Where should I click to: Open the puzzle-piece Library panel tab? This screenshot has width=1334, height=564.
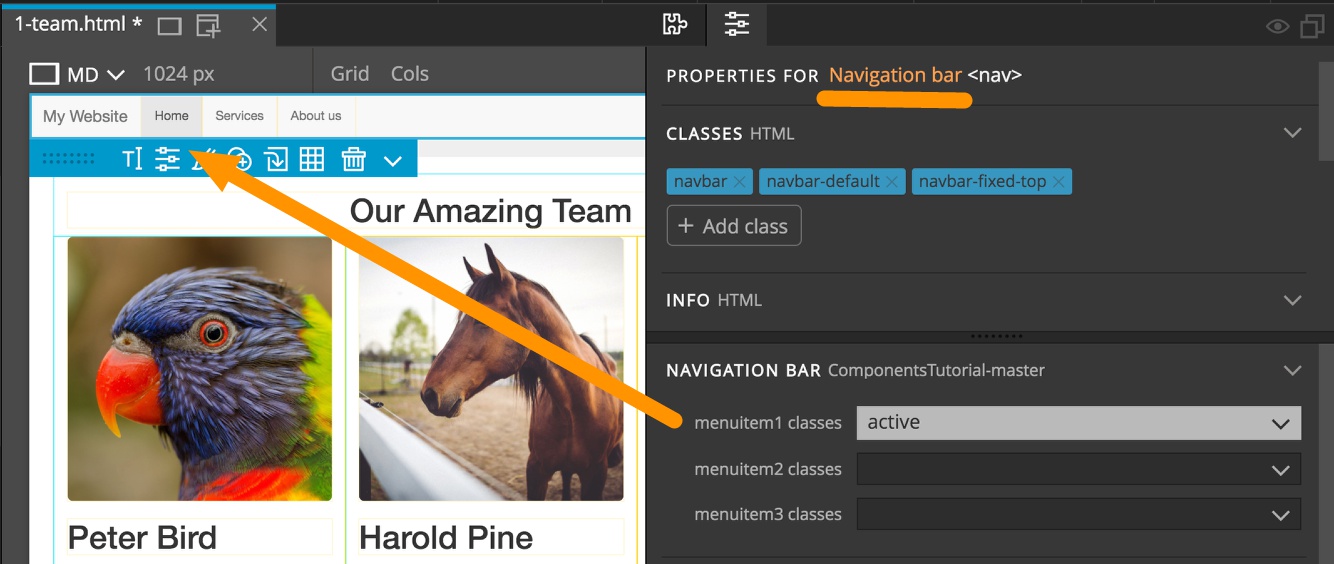click(x=675, y=24)
